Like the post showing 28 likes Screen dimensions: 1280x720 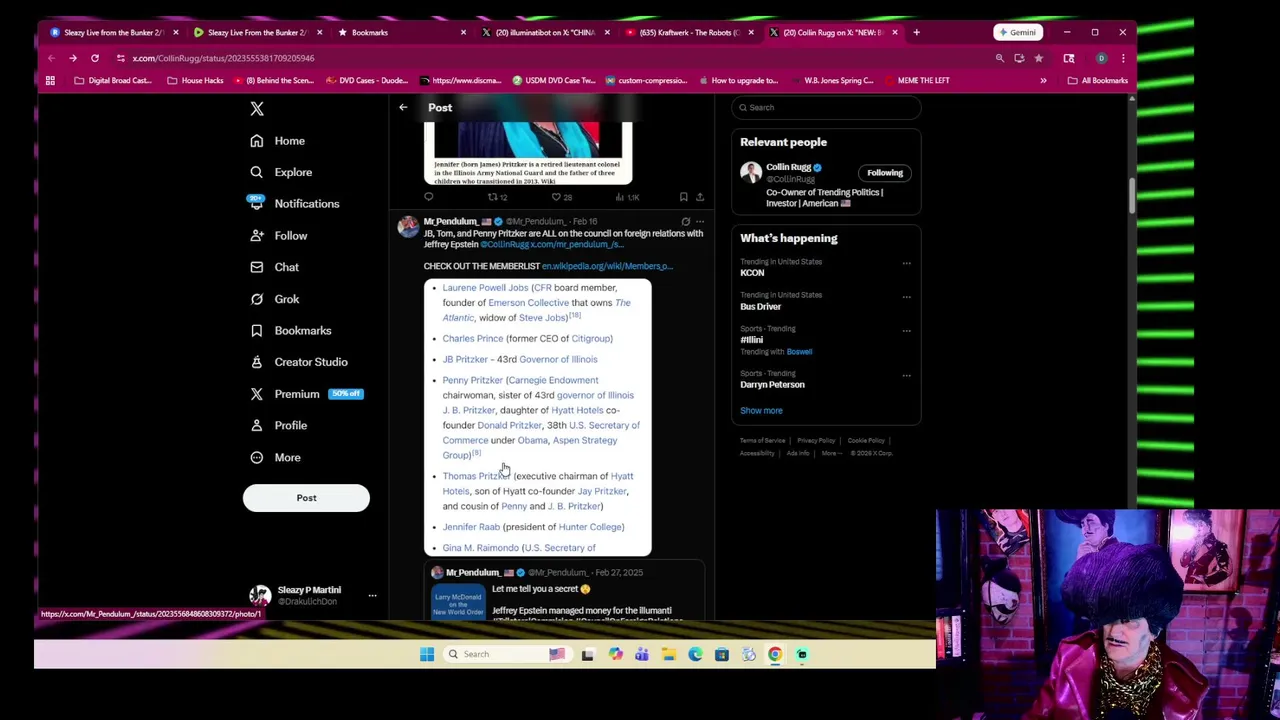tap(561, 197)
